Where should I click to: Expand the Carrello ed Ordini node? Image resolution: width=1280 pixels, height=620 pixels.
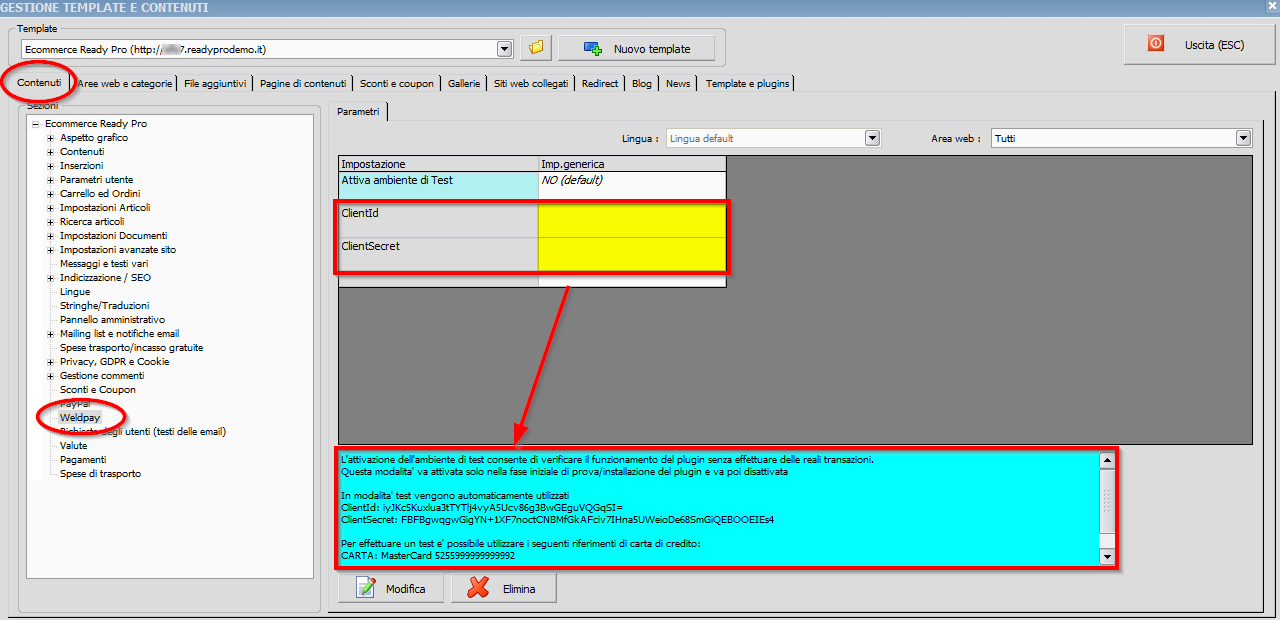tap(50, 194)
